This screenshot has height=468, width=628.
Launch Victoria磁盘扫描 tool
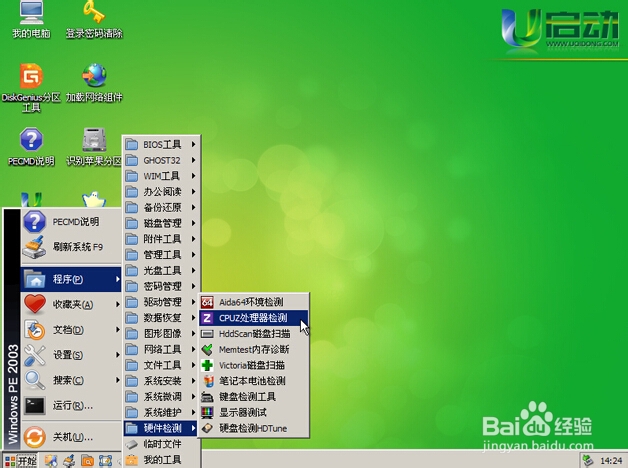[x=254, y=365]
